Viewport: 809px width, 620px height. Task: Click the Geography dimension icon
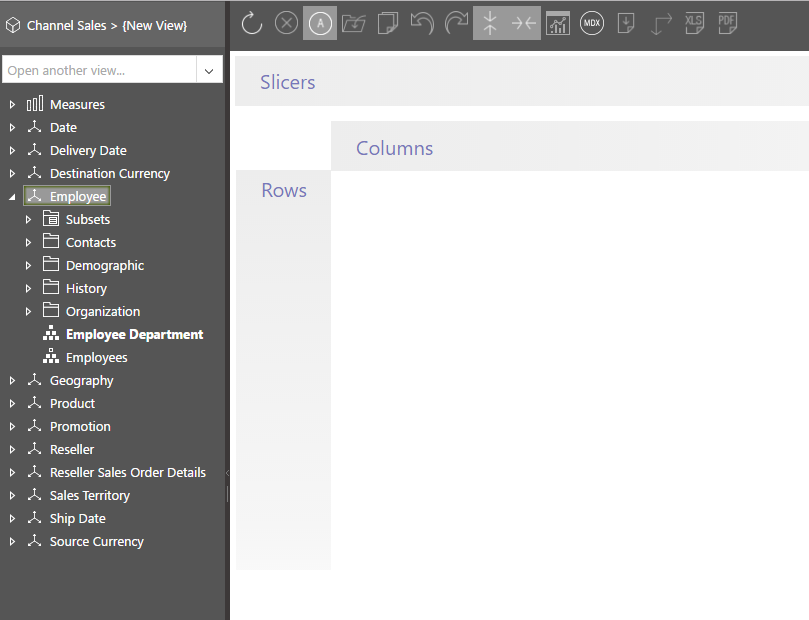coord(35,380)
